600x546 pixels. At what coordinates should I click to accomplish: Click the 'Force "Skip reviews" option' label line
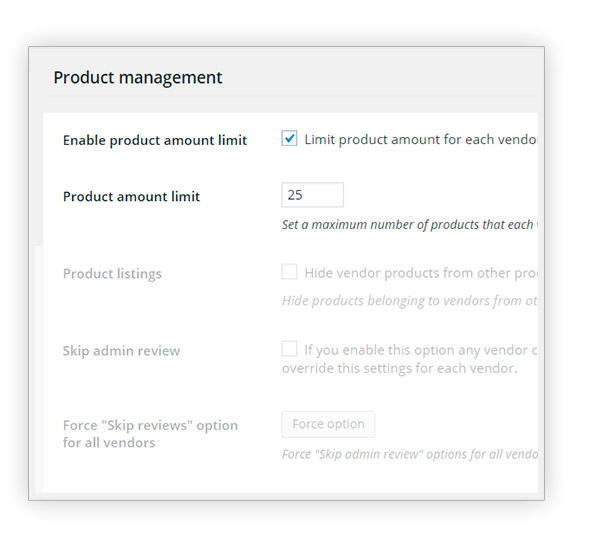(150, 425)
